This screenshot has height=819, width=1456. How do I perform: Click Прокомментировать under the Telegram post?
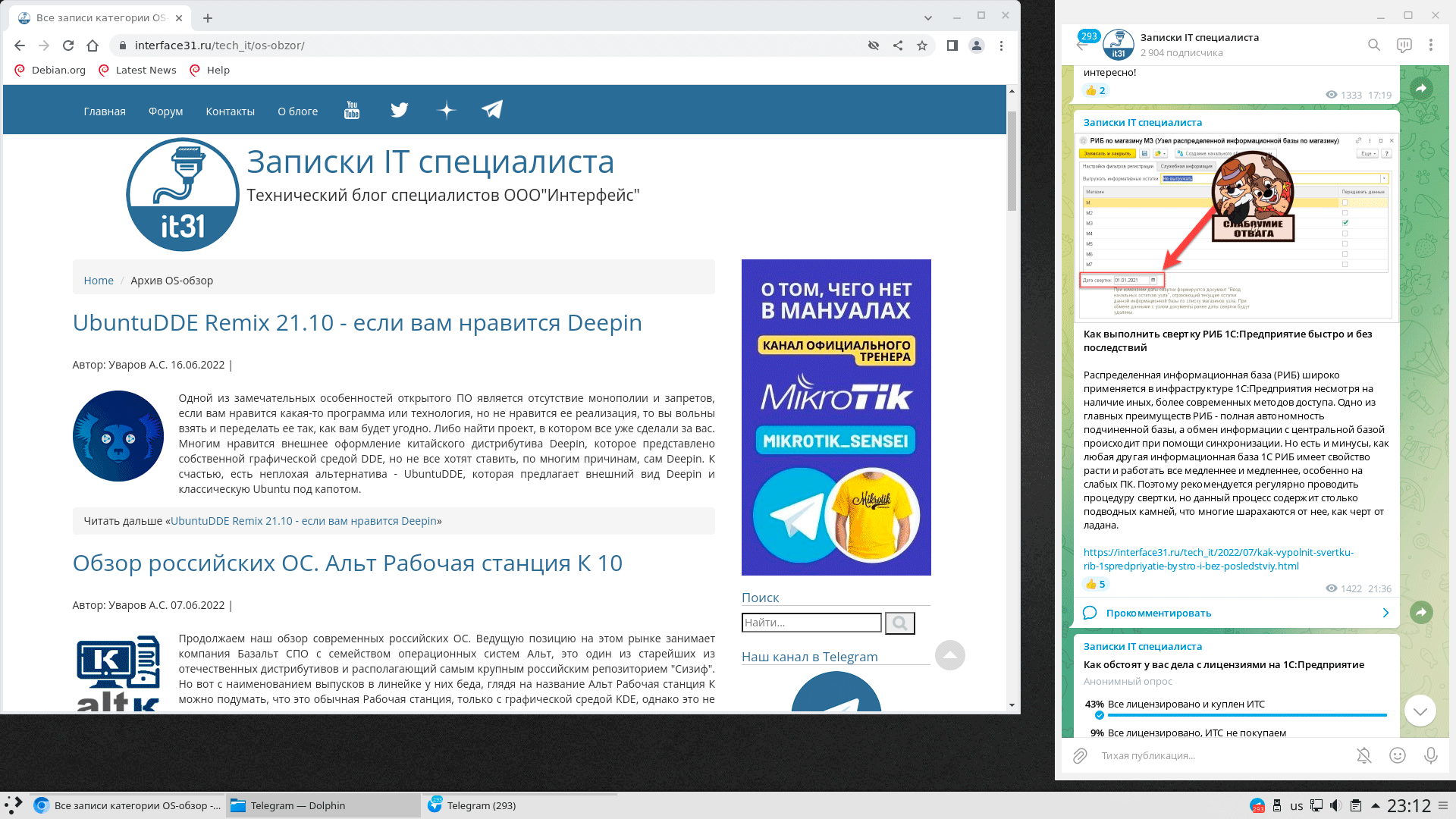(x=1158, y=613)
